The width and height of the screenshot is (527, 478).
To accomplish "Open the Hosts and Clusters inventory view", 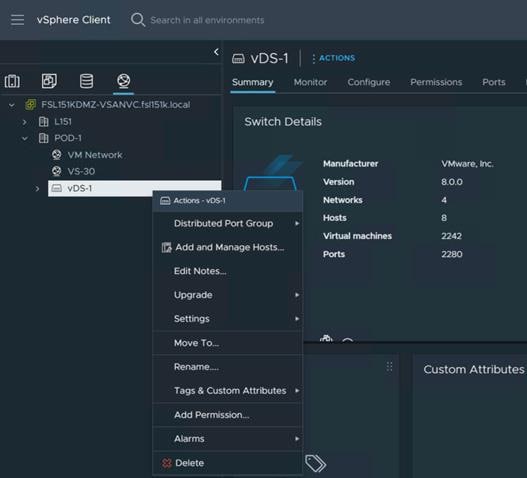I will pos(12,81).
